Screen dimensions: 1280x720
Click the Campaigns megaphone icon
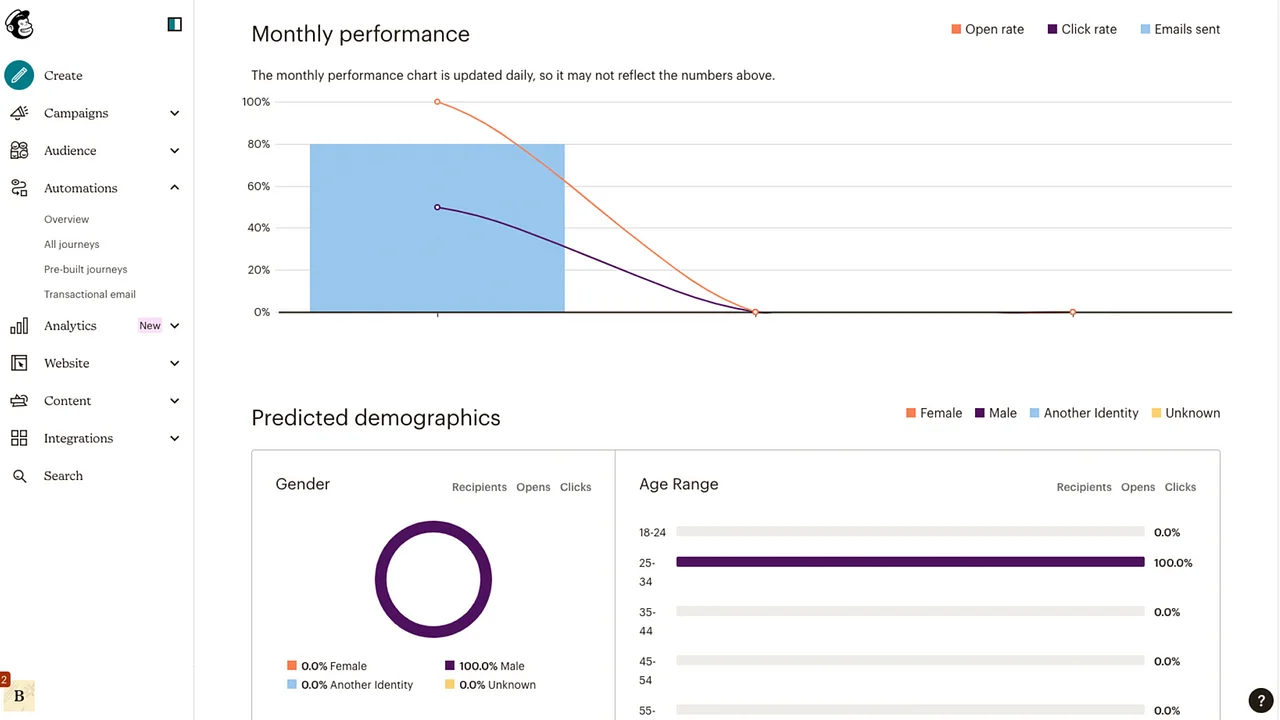19,113
